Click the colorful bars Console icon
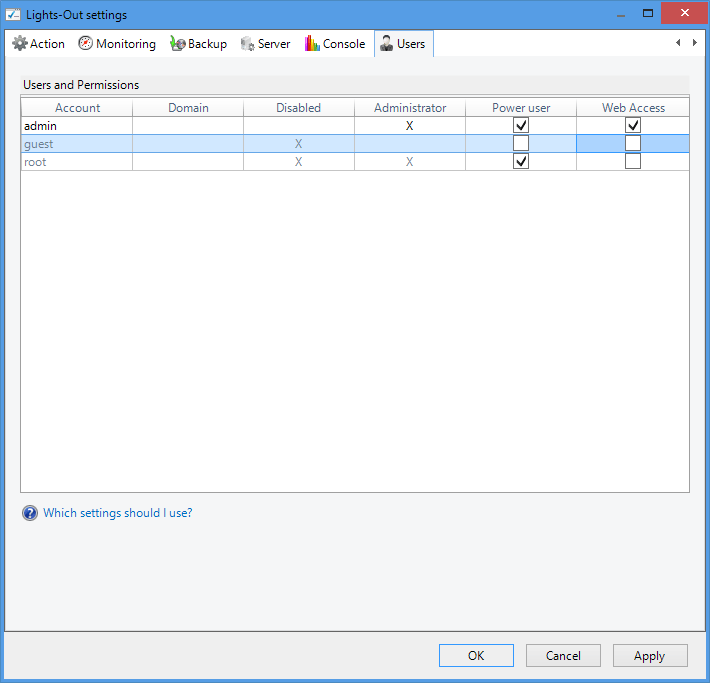 312,43
